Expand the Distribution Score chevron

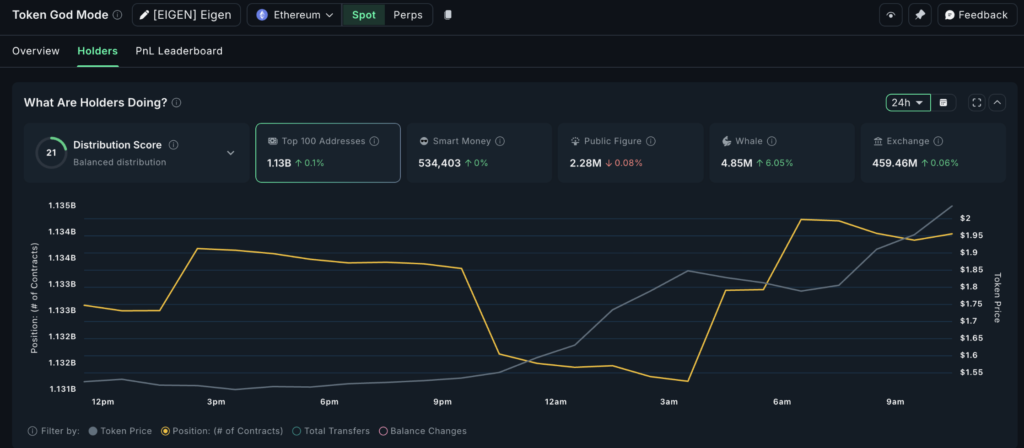pyautogui.click(x=231, y=153)
